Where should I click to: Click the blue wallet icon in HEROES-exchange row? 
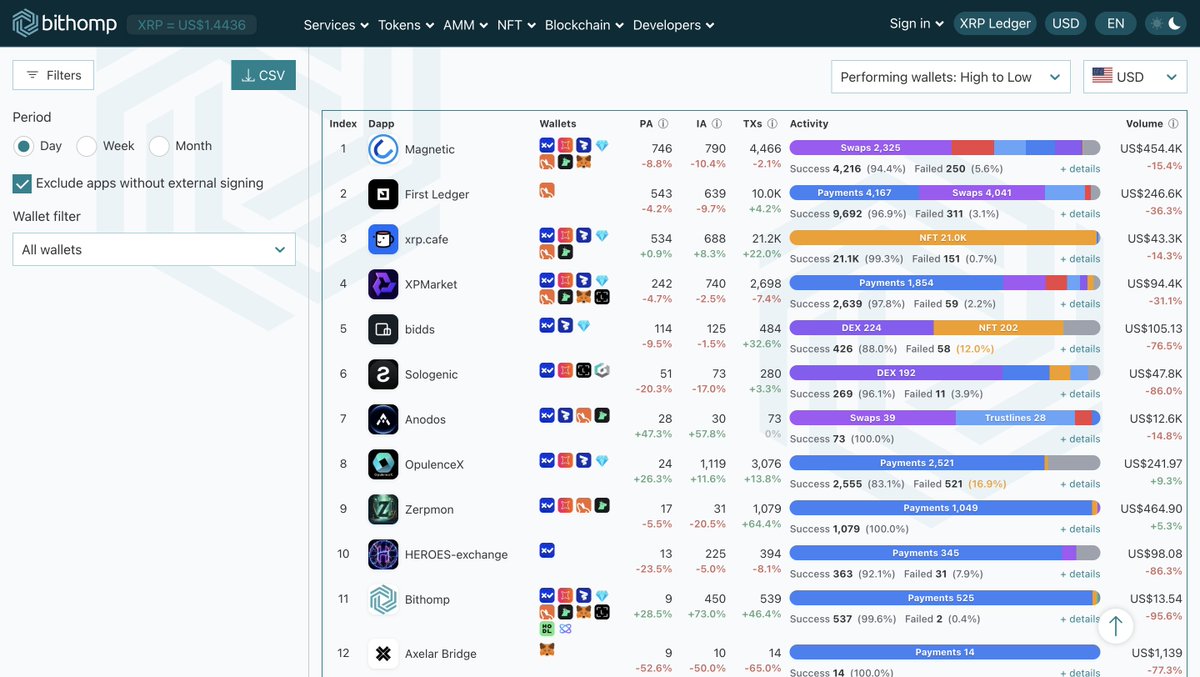547,550
